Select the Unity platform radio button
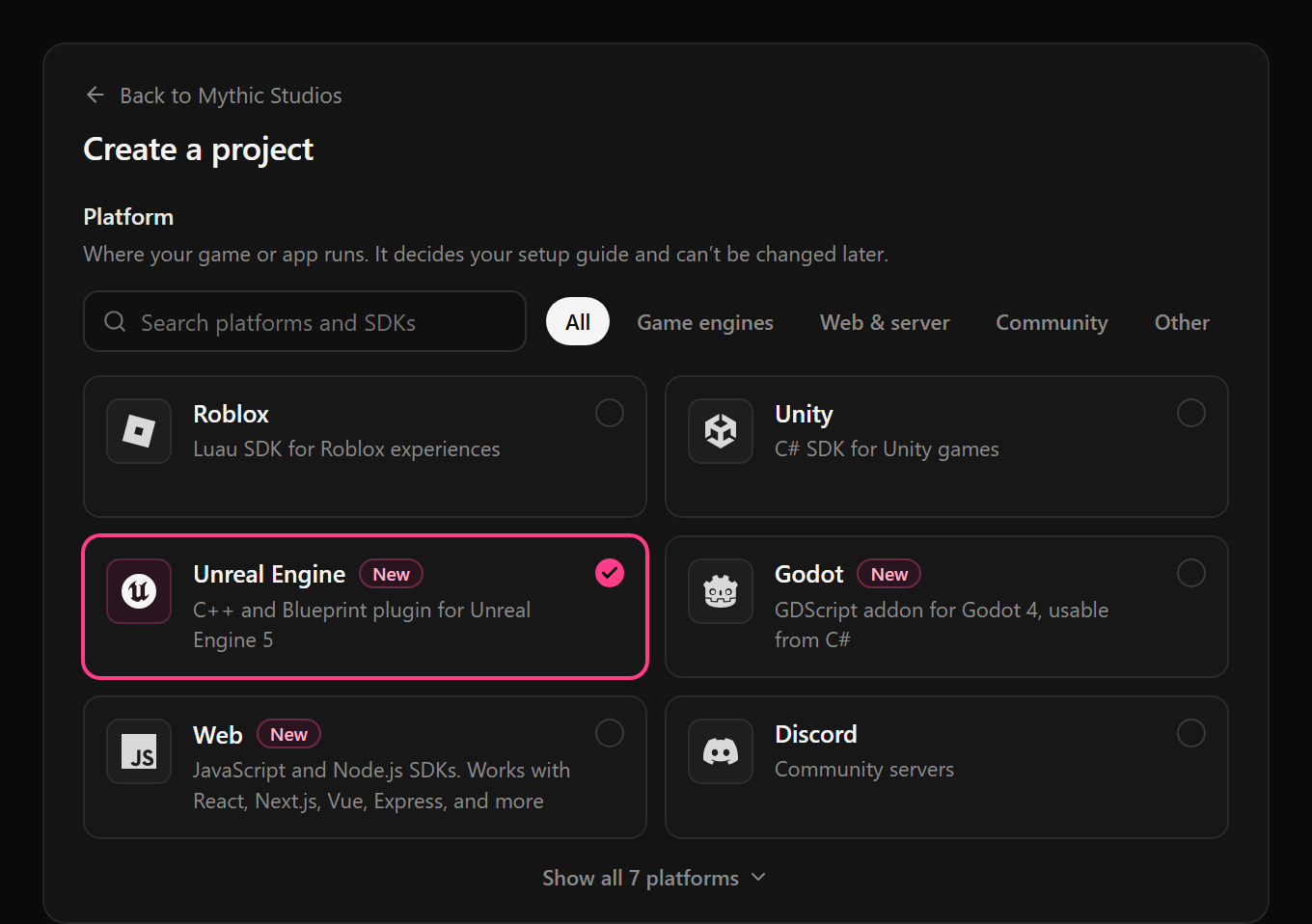Viewport: 1312px width, 924px height. tap(1191, 413)
